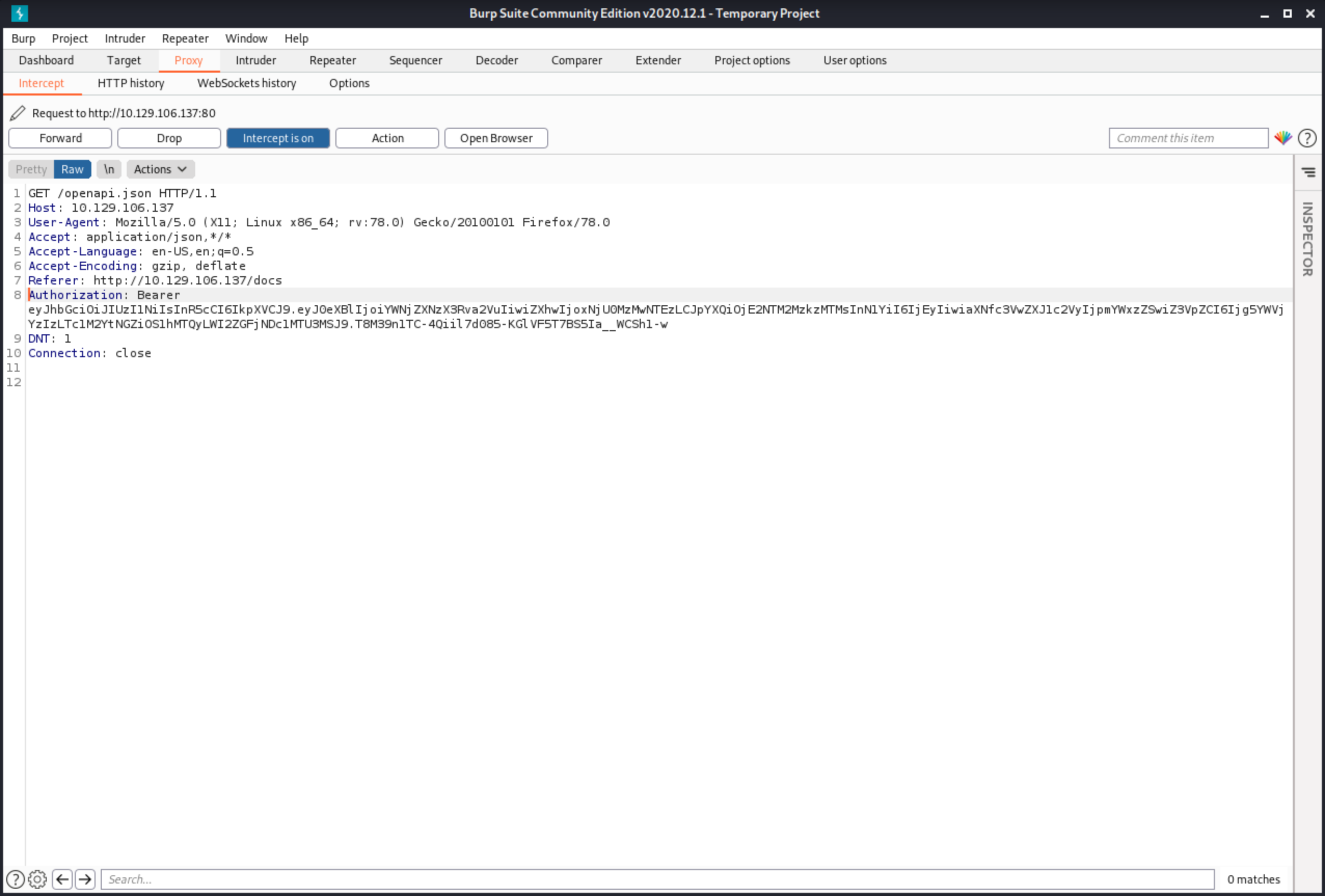
Task: Switch to Intruder tool tab
Action: click(x=256, y=60)
